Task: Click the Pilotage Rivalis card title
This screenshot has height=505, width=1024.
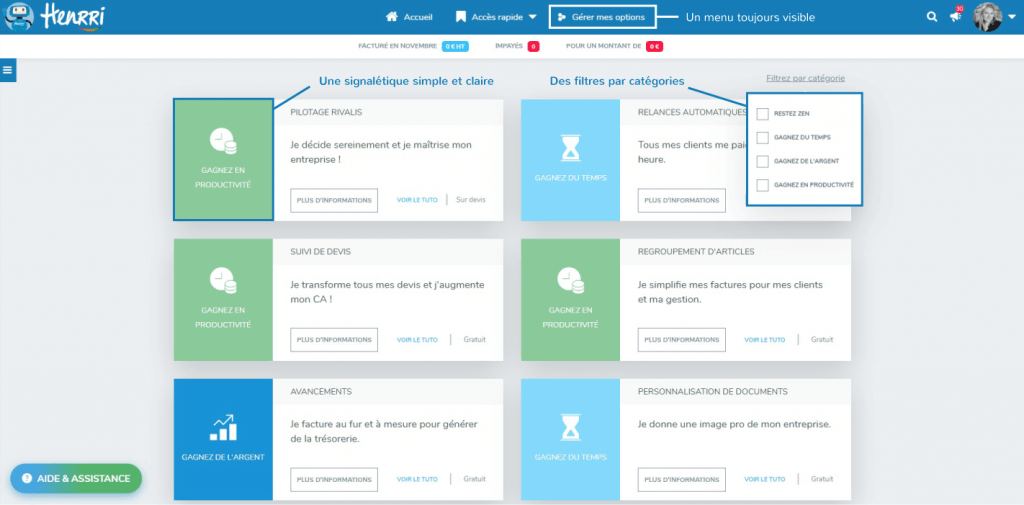Action: pyautogui.click(x=326, y=112)
